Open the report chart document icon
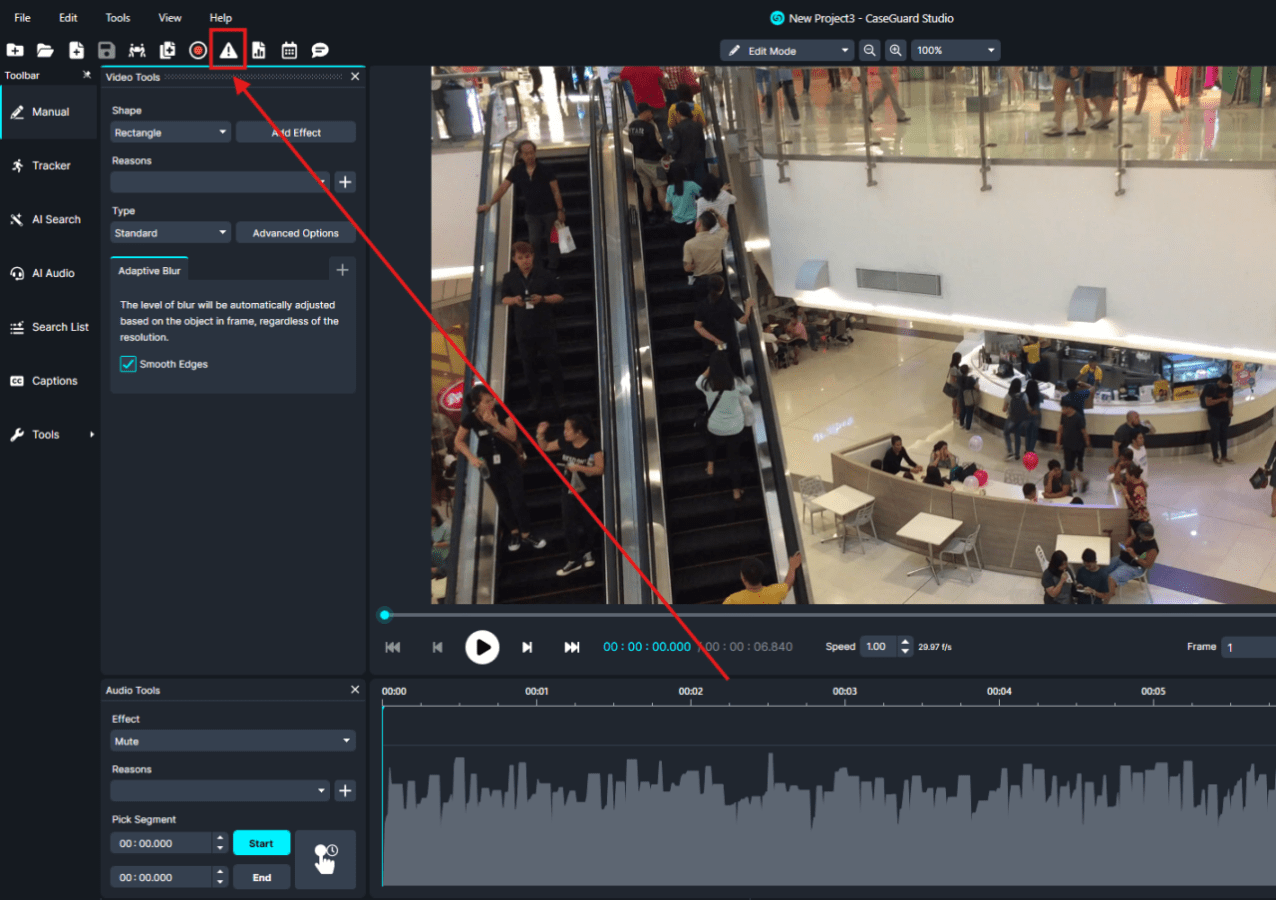 [x=259, y=50]
